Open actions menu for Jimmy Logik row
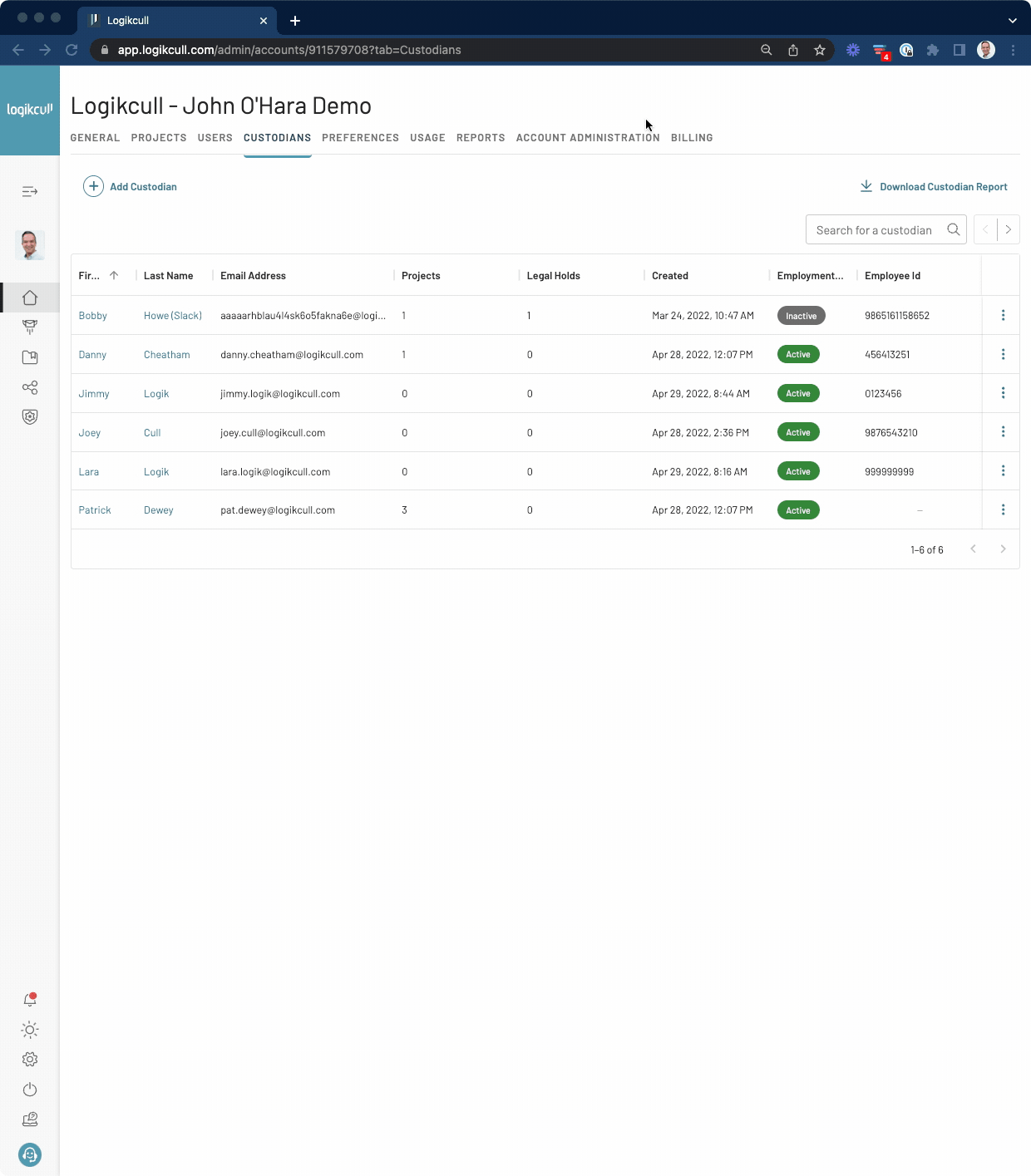The image size is (1031, 1176). (x=1004, y=393)
